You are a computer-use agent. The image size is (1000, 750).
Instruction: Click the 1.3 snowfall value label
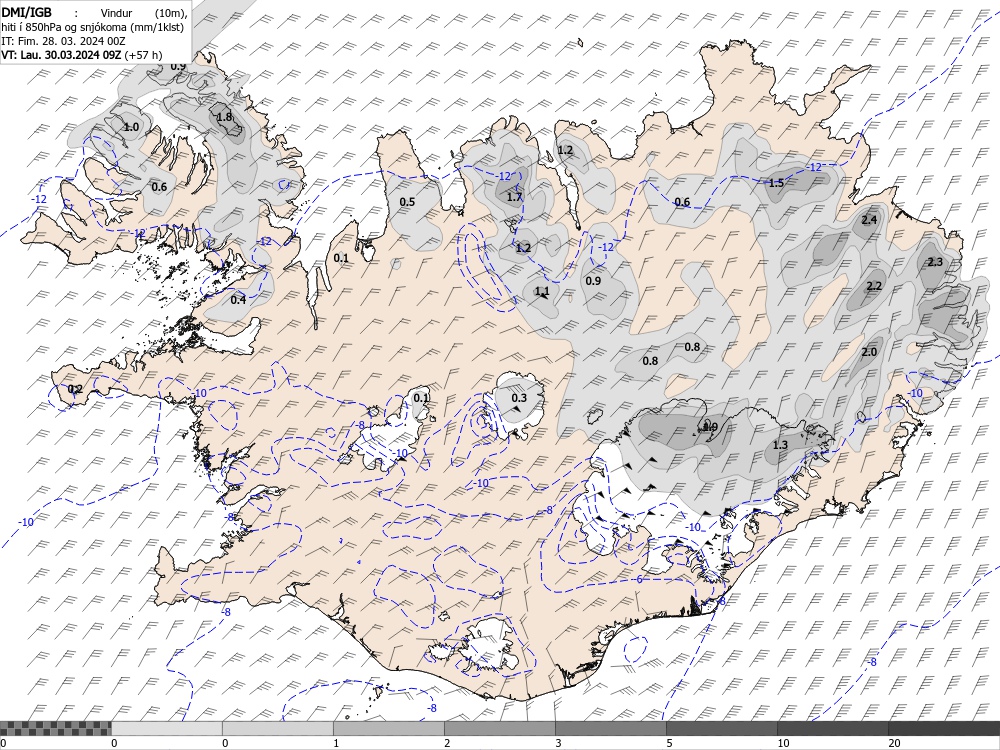[781, 445]
